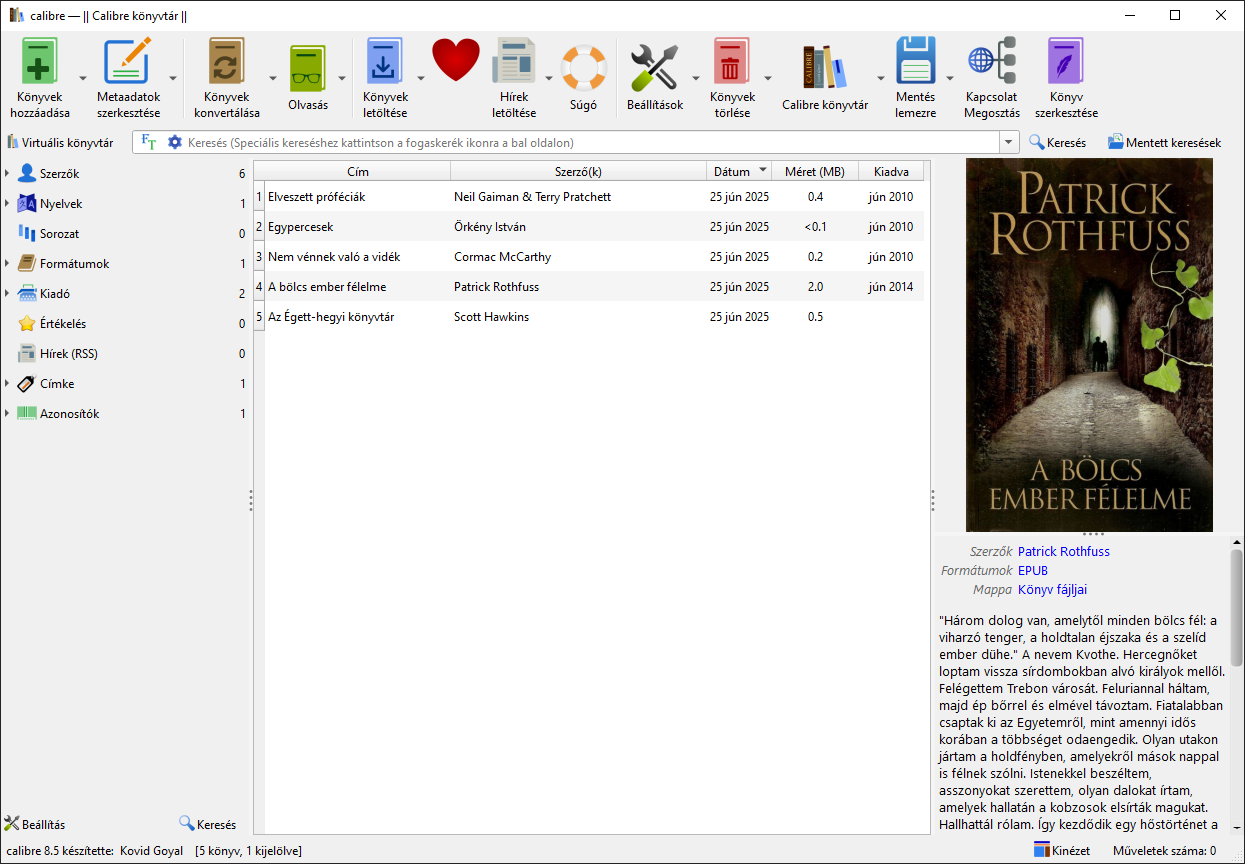The image size is (1245, 864).
Task: Click the red heart donate icon
Action: [x=456, y=62]
